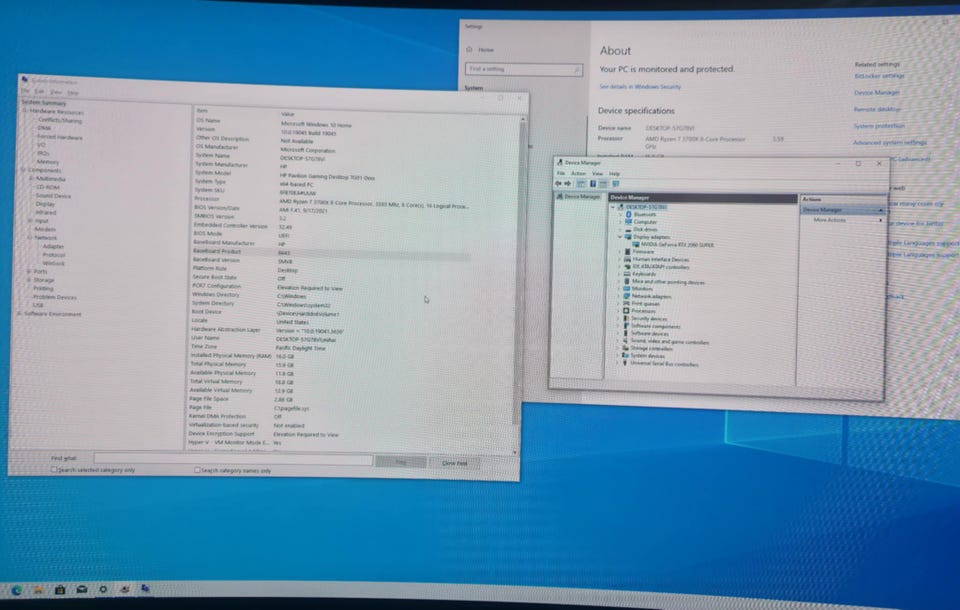Click the System protection link
Screen dimensions: 960x610
pyautogui.click(x=879, y=126)
